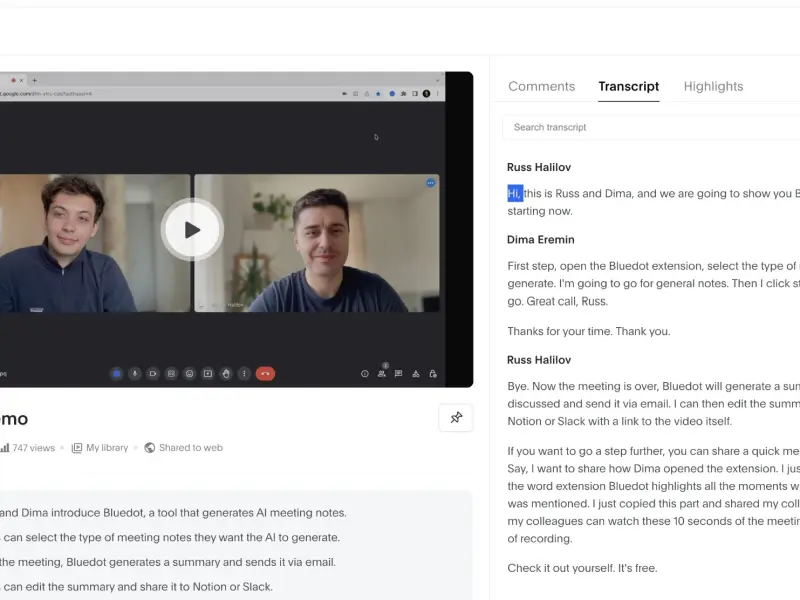
Task: Click transcript line "Check it out yourself. It's free."
Action: tap(582, 568)
